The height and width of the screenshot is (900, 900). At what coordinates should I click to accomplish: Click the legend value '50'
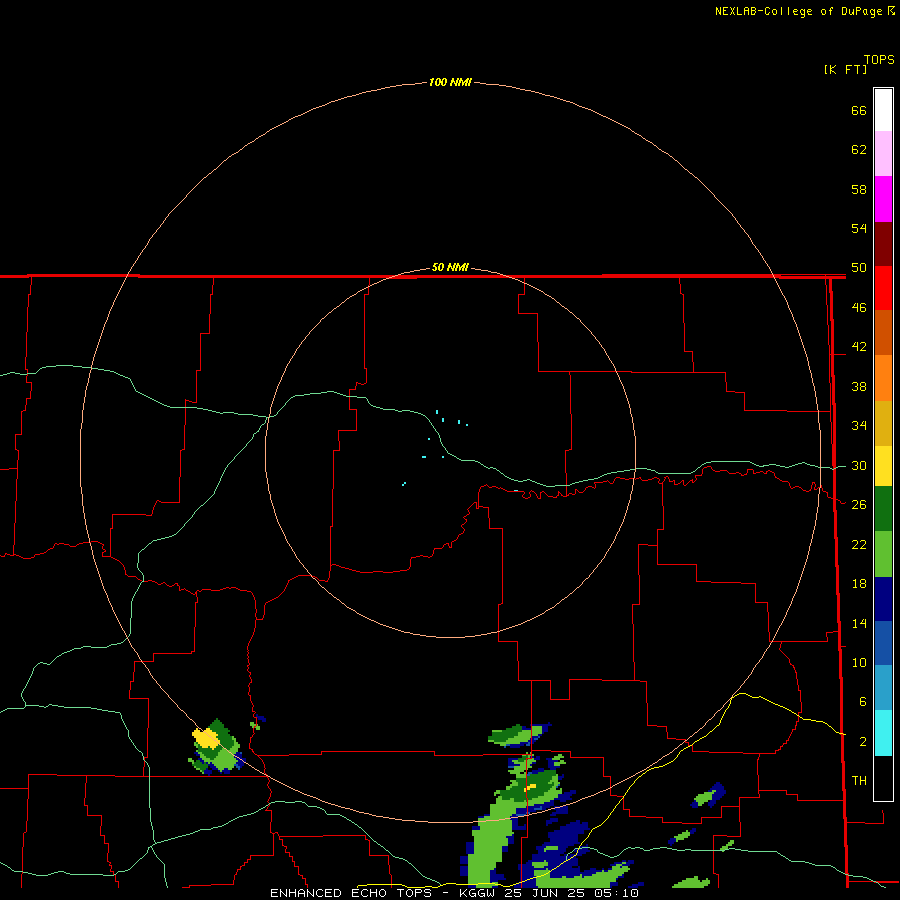pos(859,267)
